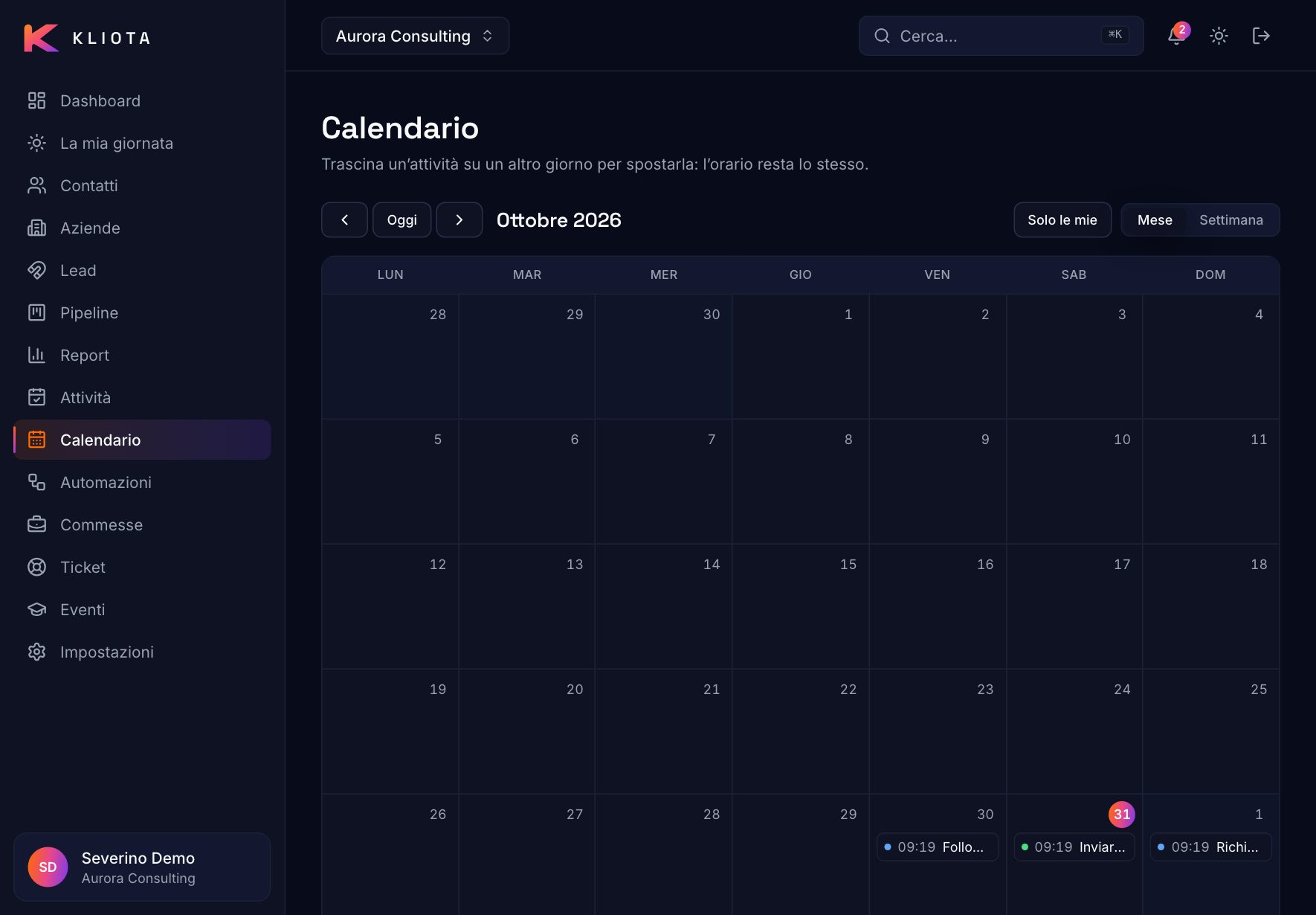Click the Impostazioni gear icon

click(x=36, y=652)
